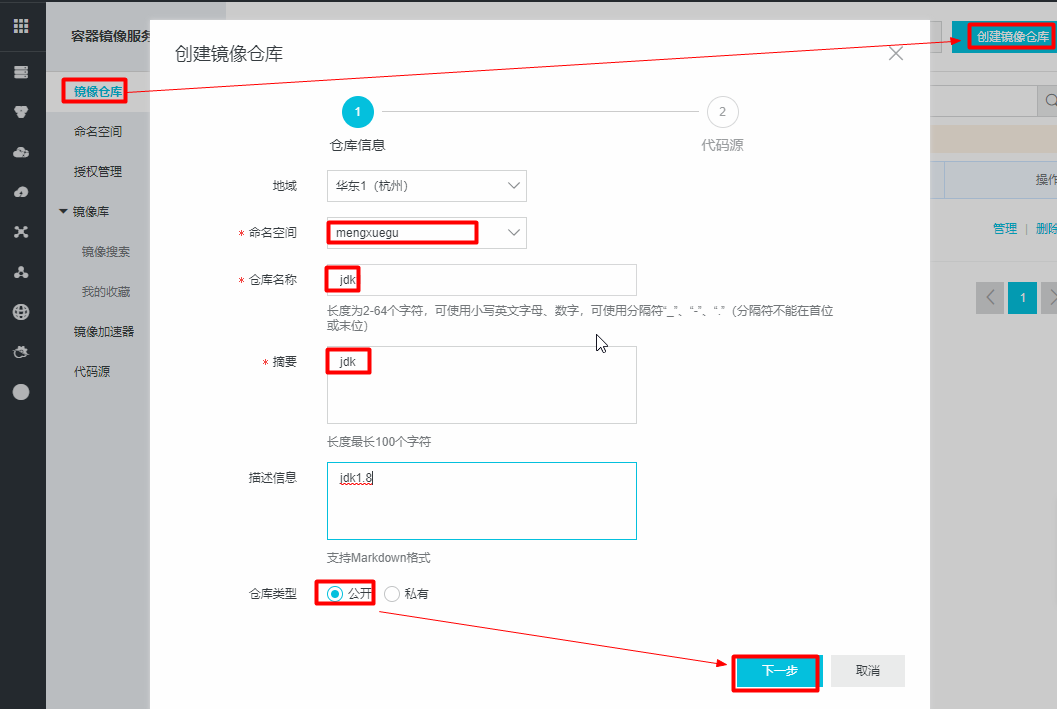Click the globe icon in sidebar
Screen dimensions: 1057x709
click(21, 312)
